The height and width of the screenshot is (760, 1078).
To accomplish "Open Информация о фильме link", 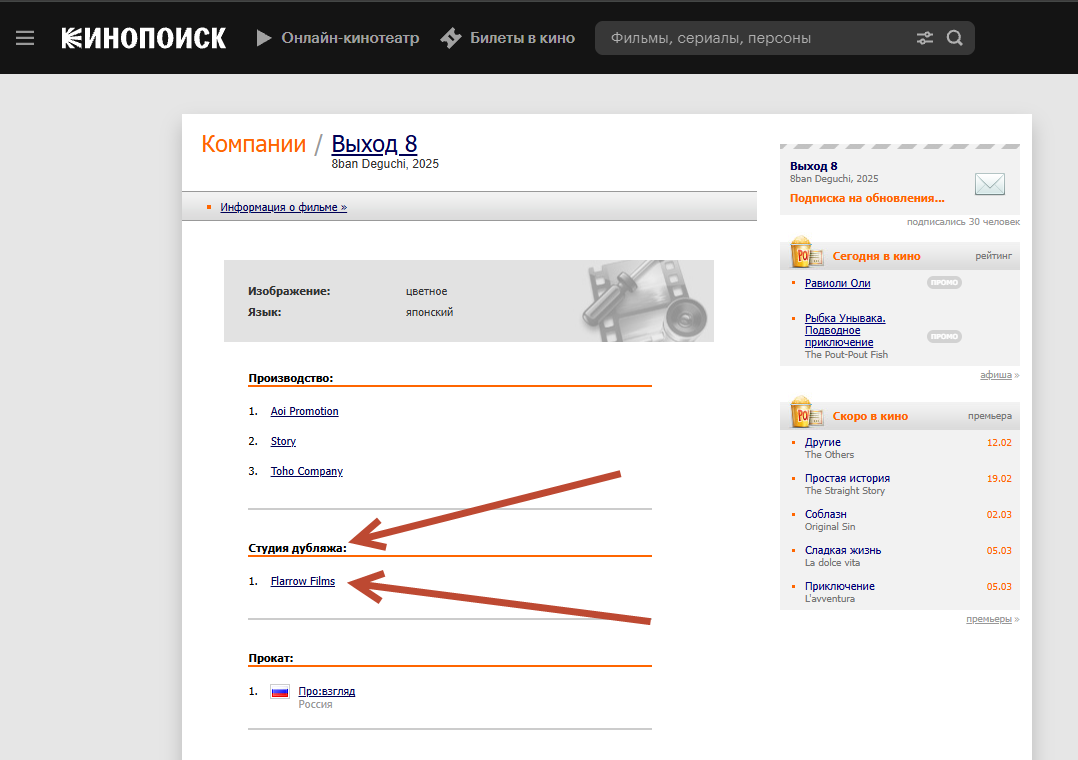I will 283,207.
